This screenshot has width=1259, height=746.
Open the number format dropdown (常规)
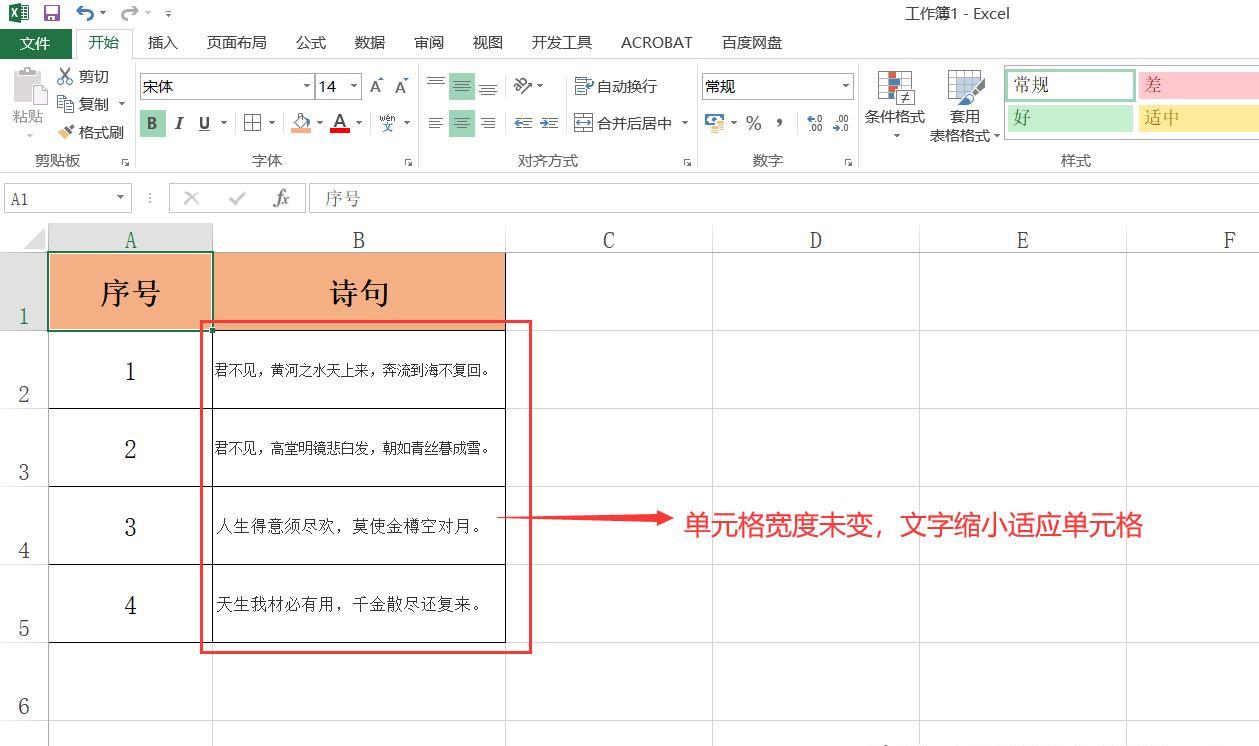[x=846, y=87]
